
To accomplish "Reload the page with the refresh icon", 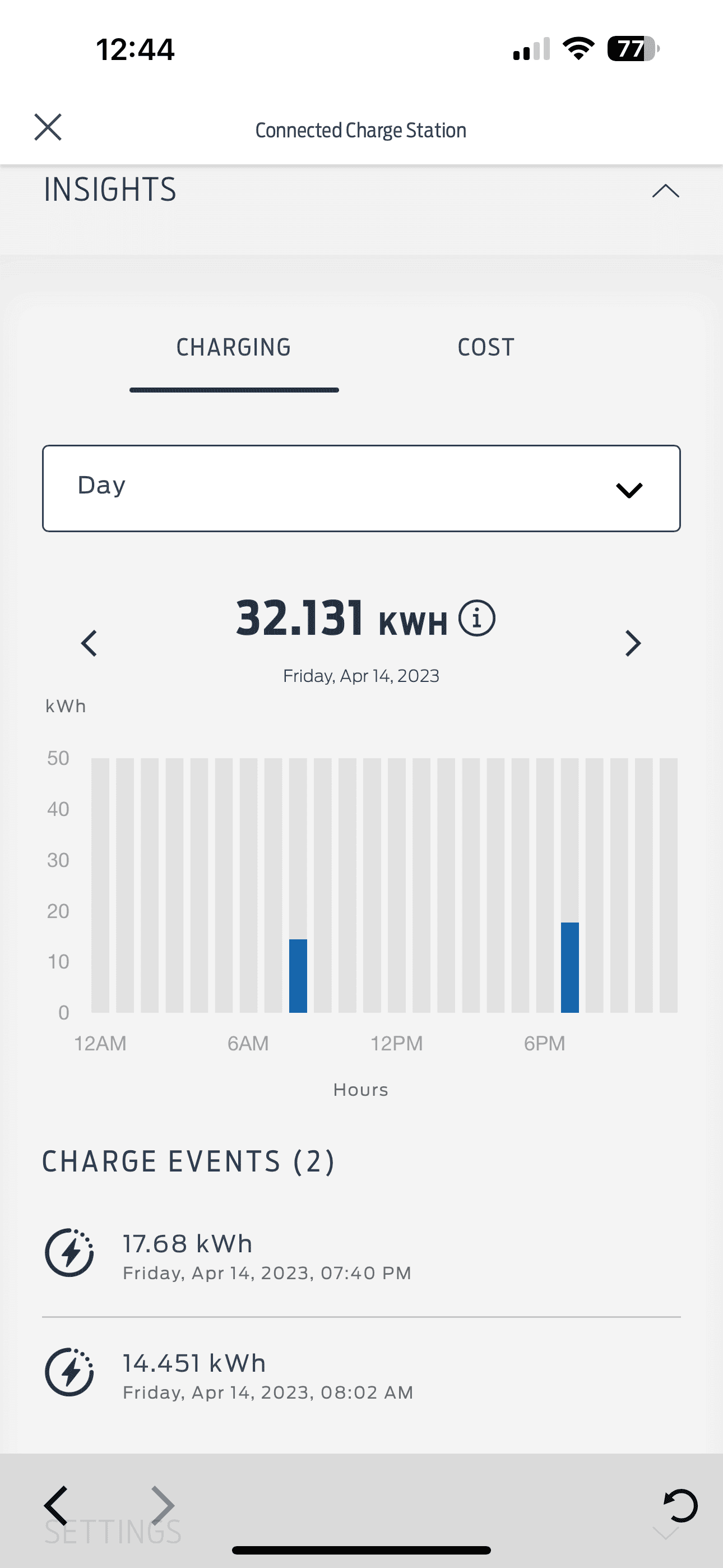I will pyautogui.click(x=680, y=1505).
